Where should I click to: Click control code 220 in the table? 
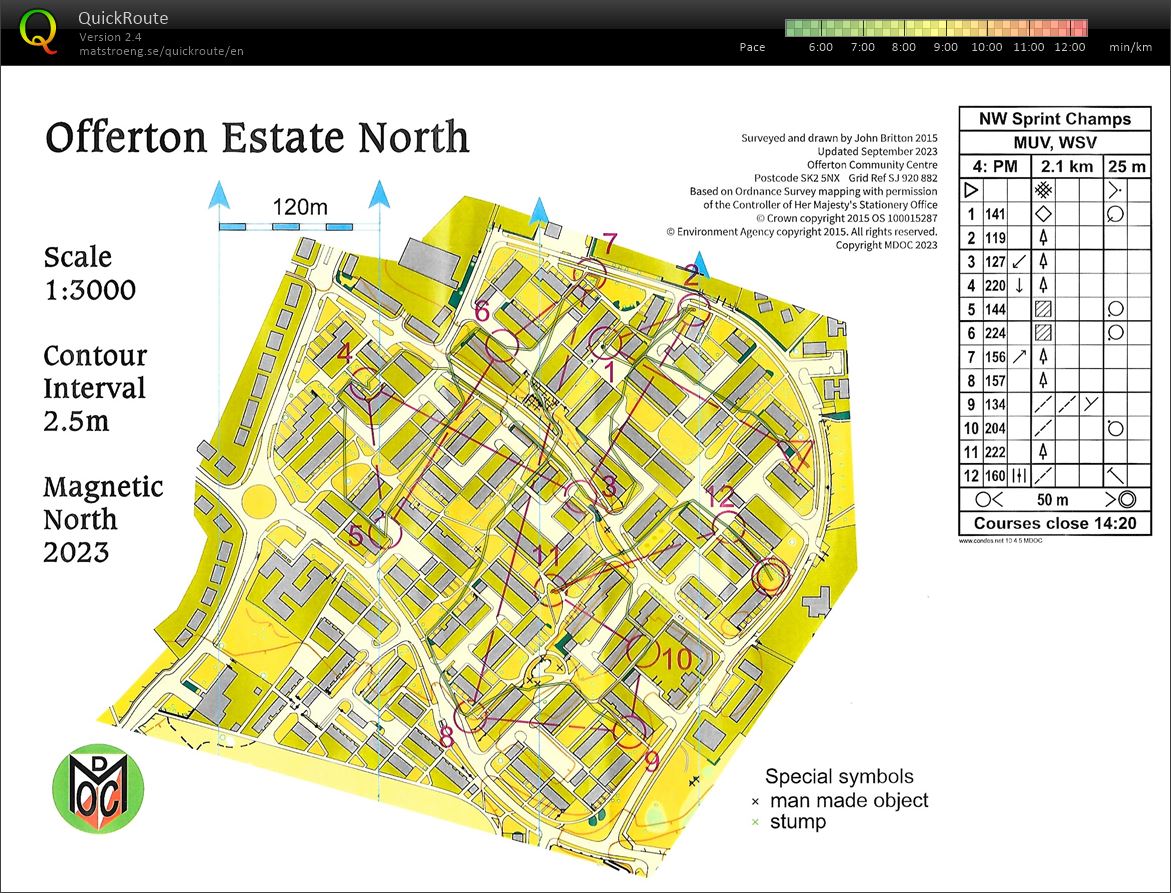point(995,285)
